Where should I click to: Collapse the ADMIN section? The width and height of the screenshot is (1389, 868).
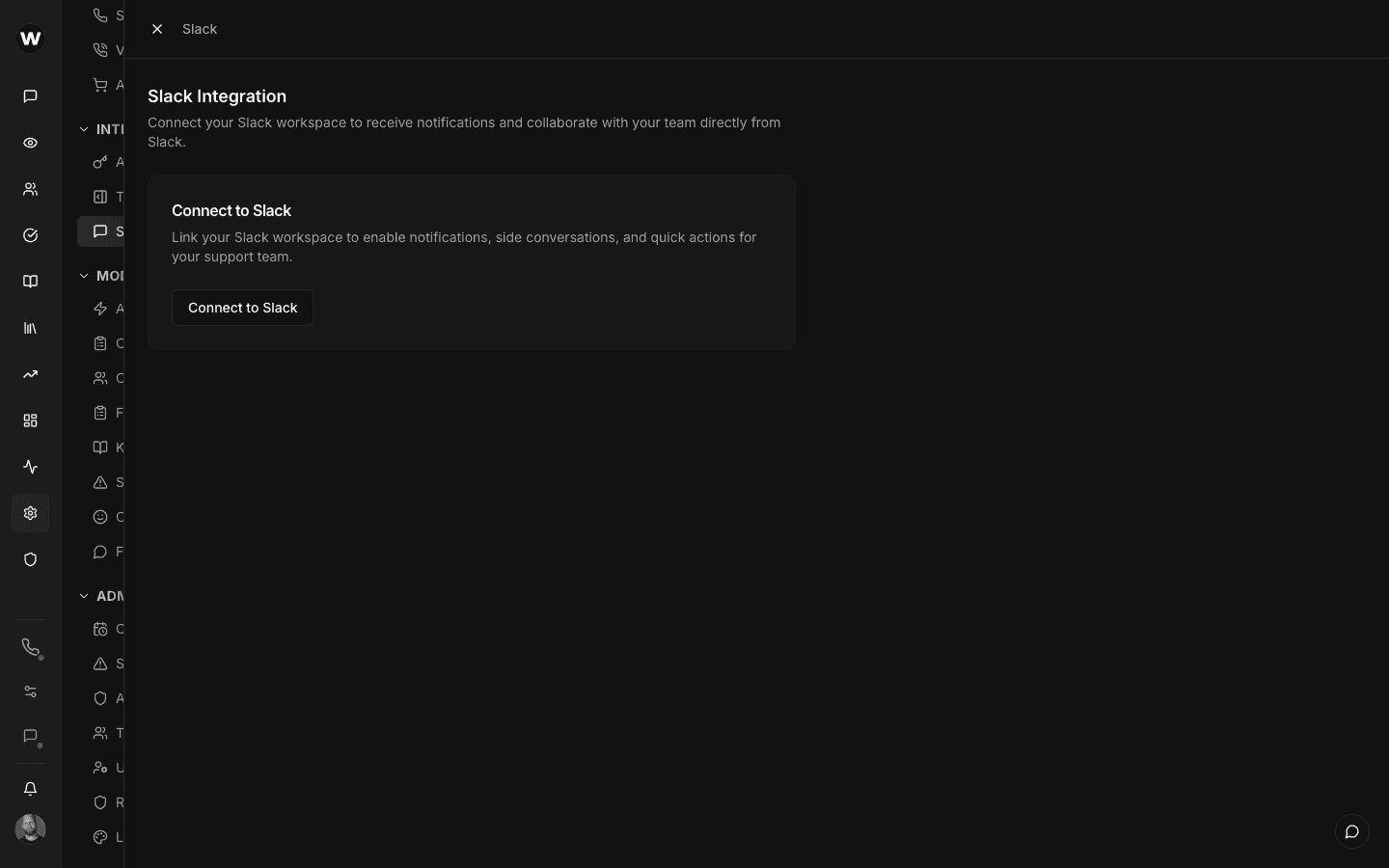click(83, 596)
